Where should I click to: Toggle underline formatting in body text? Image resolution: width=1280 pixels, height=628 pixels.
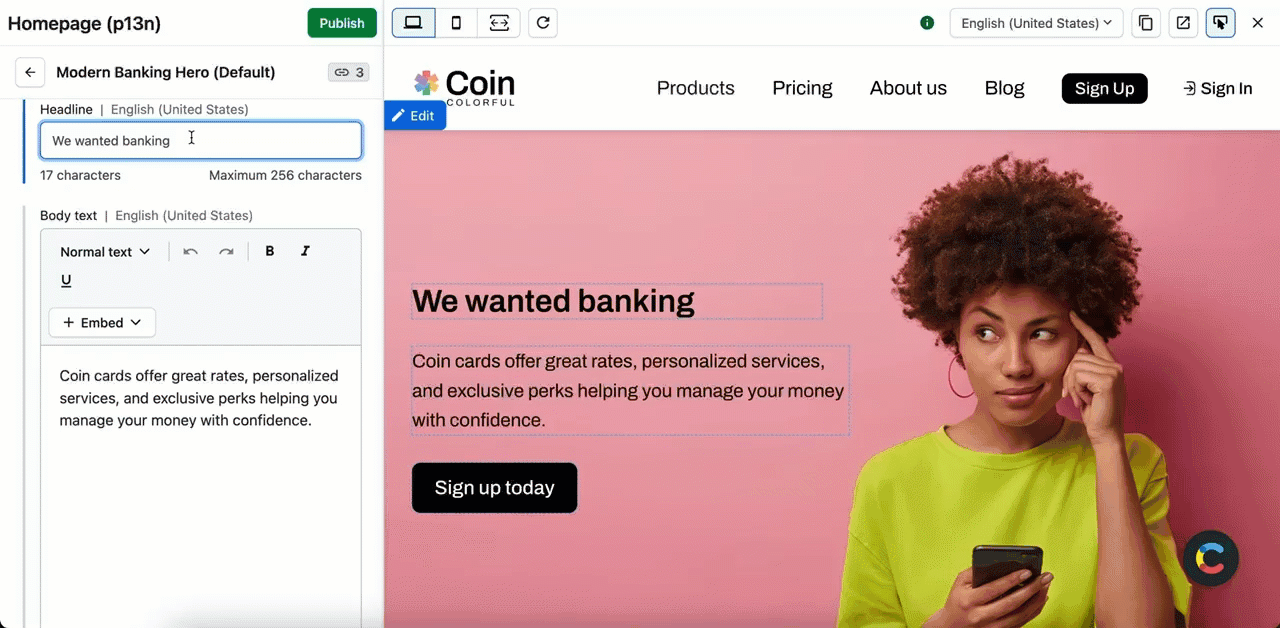click(66, 280)
